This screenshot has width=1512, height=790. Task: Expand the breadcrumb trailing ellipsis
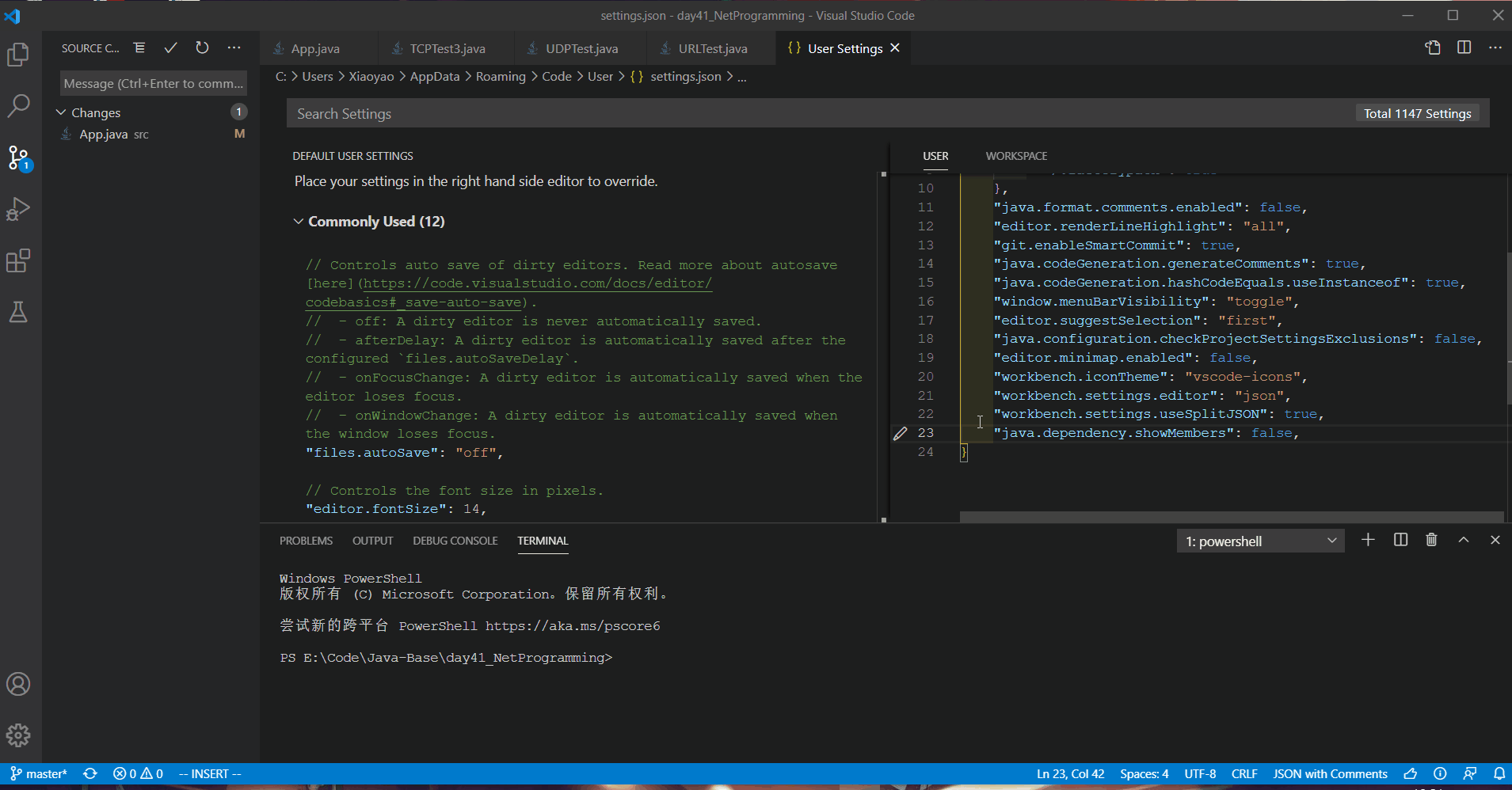(x=742, y=77)
